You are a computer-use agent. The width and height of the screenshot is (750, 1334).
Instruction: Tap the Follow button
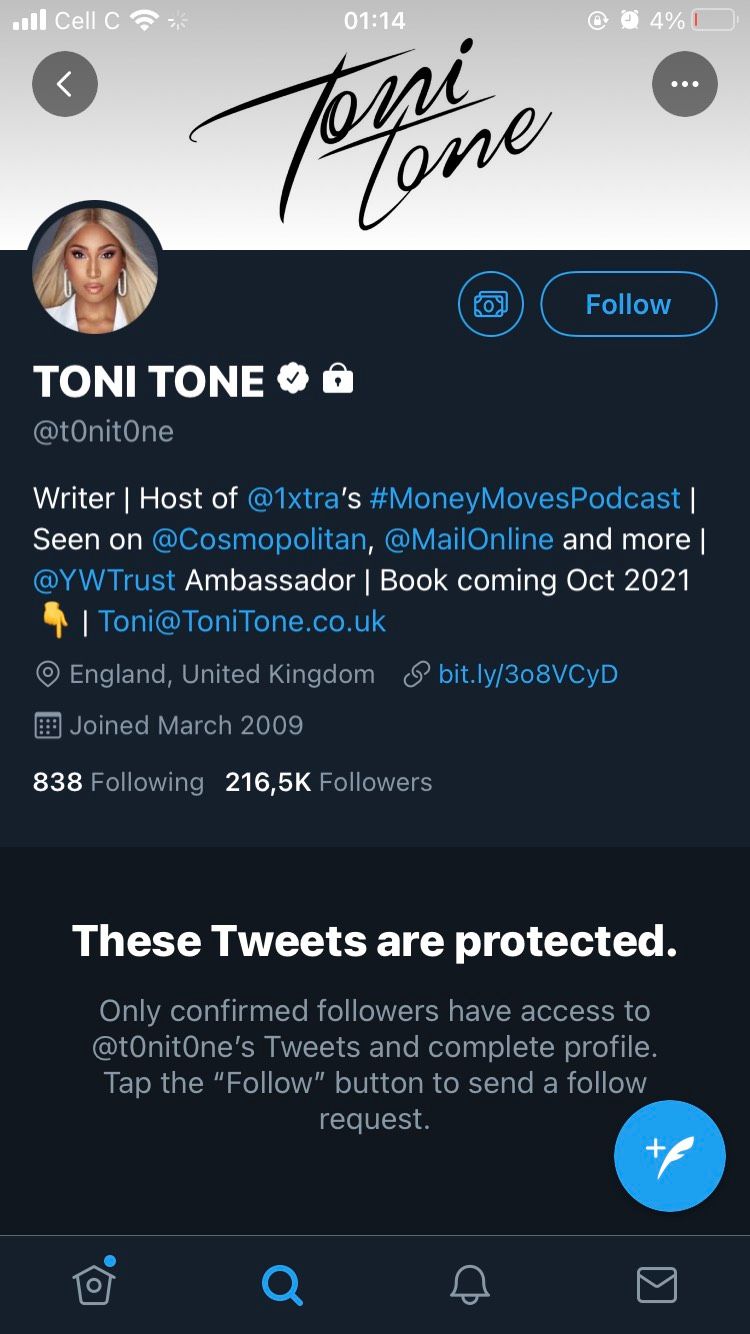(628, 303)
